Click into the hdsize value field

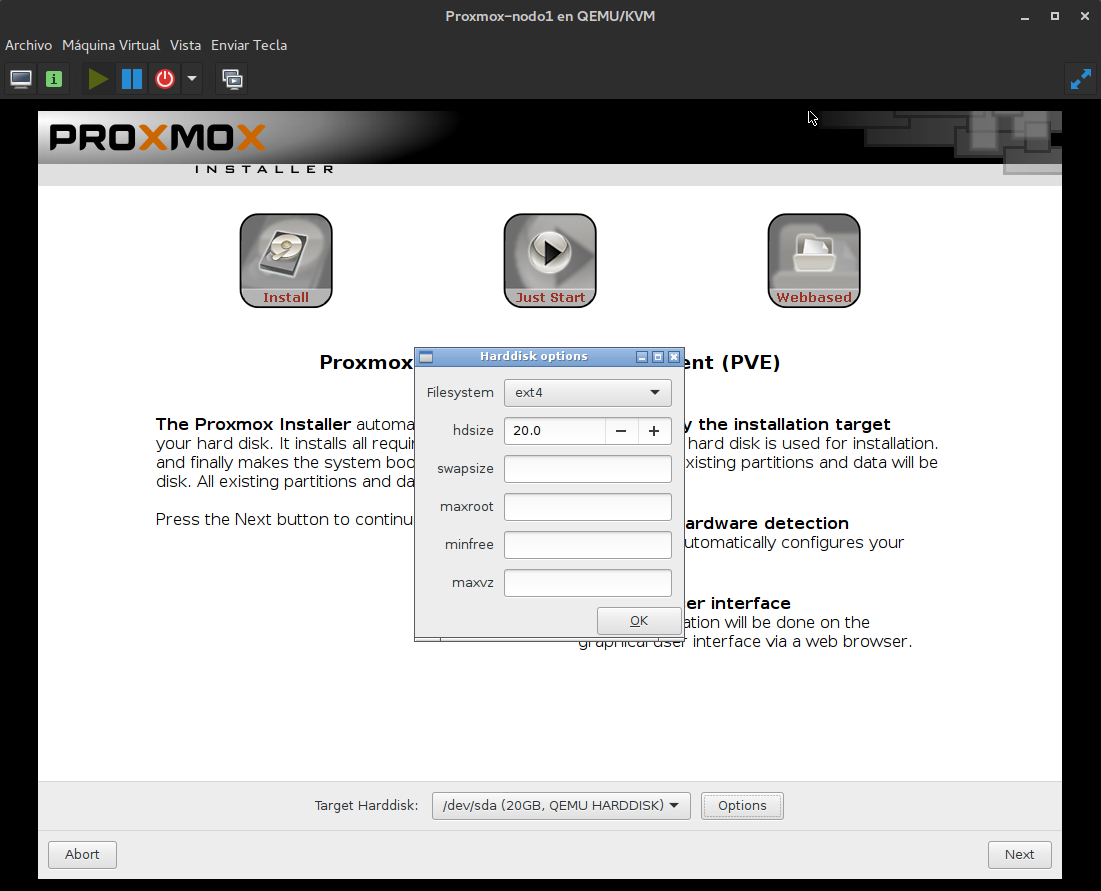[x=555, y=430]
